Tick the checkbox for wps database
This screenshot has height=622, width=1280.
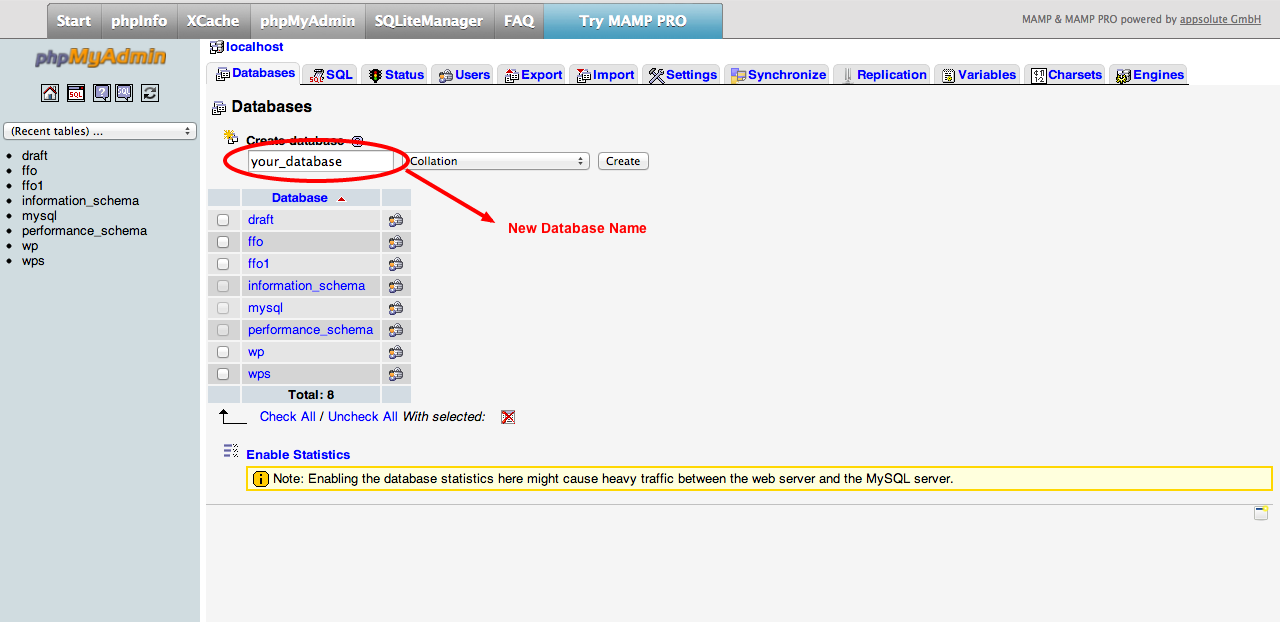point(223,374)
